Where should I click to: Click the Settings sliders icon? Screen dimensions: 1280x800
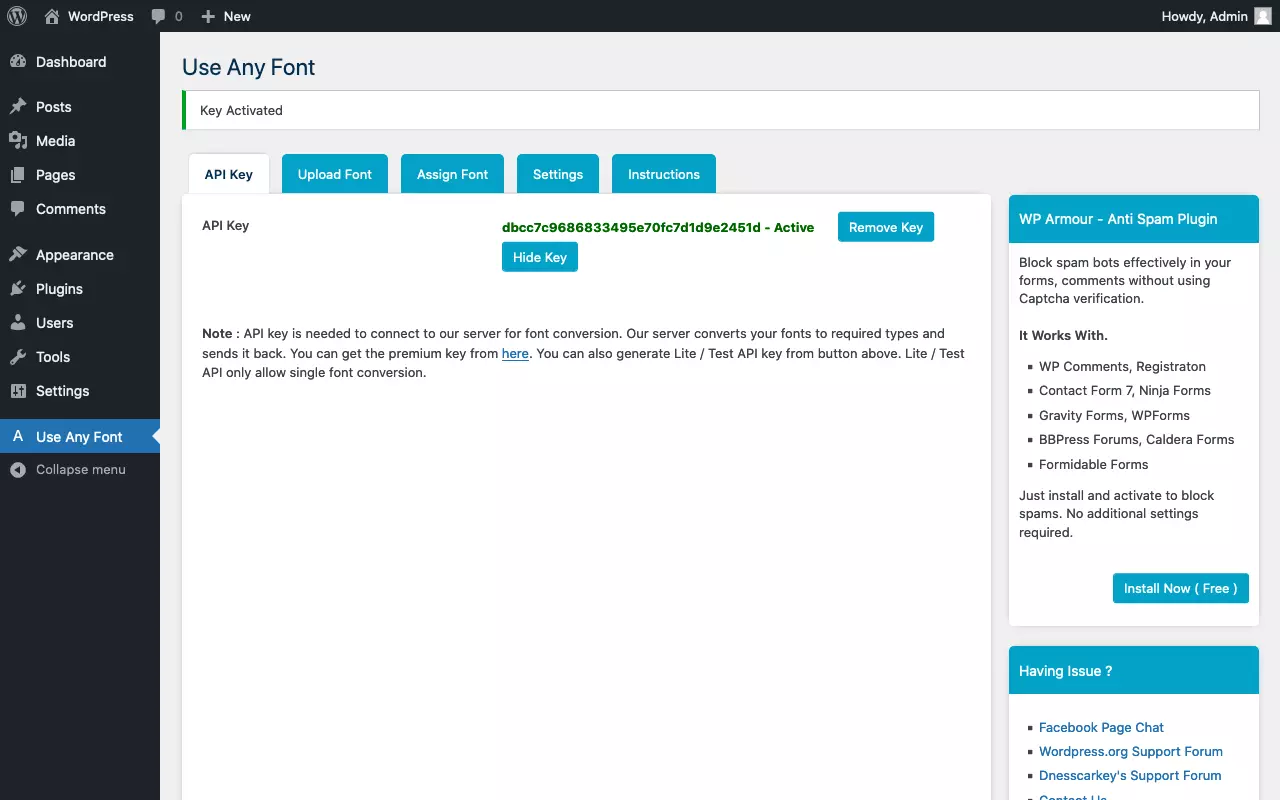tap(18, 391)
